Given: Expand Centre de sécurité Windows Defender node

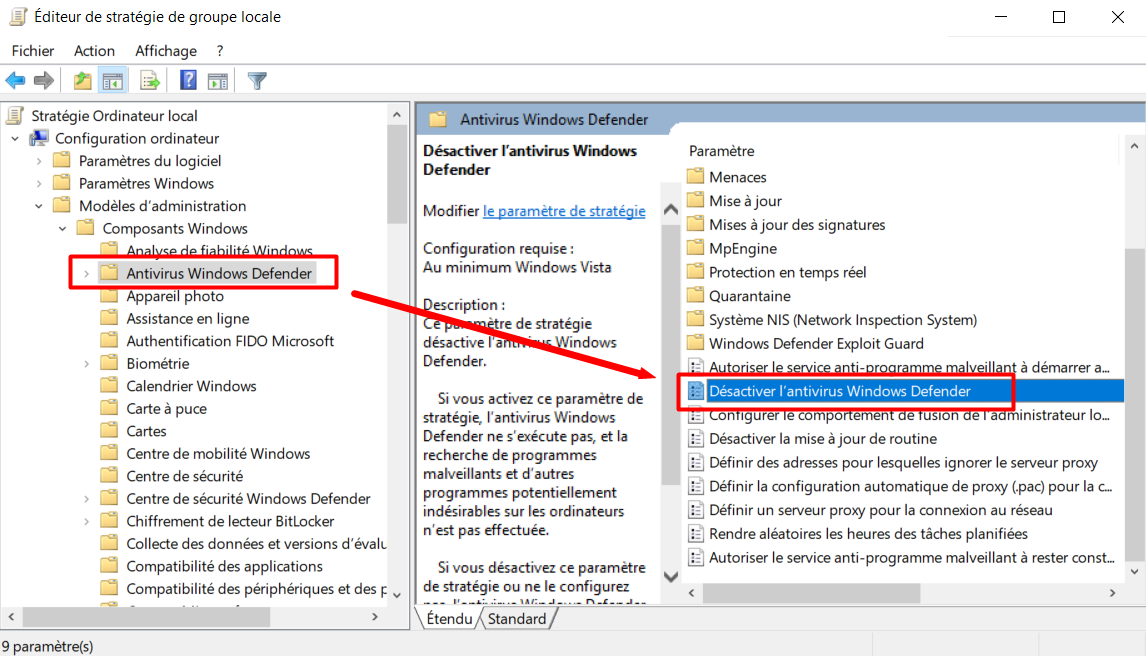Looking at the screenshot, I should 86,499.
